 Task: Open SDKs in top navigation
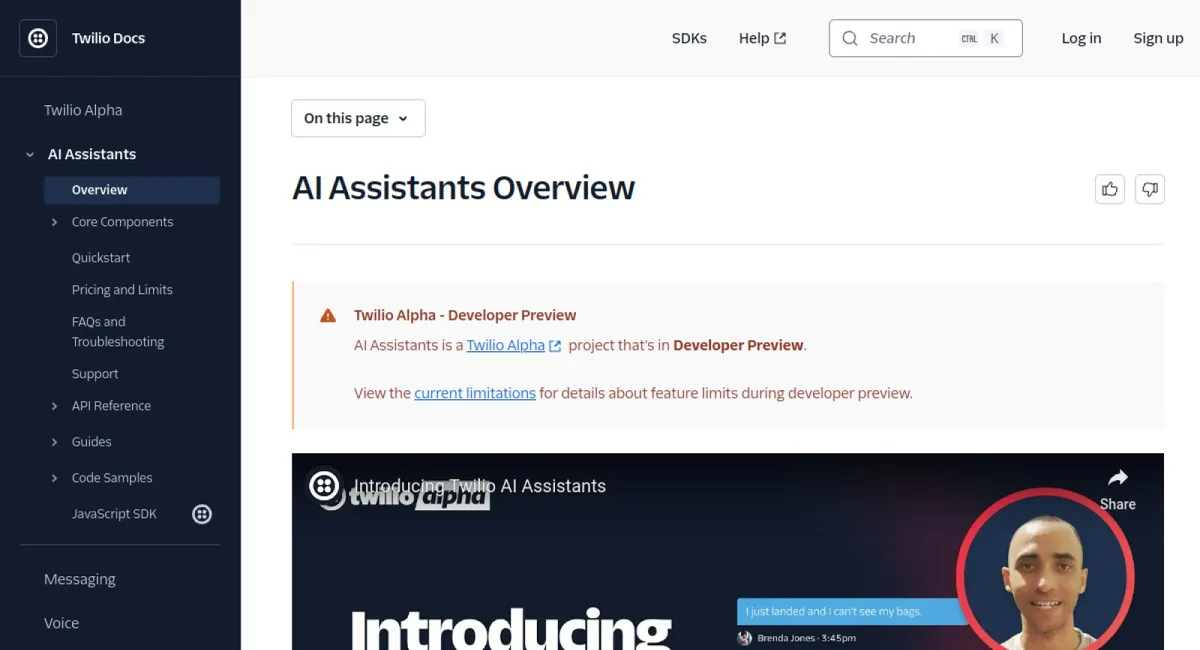[x=689, y=38]
